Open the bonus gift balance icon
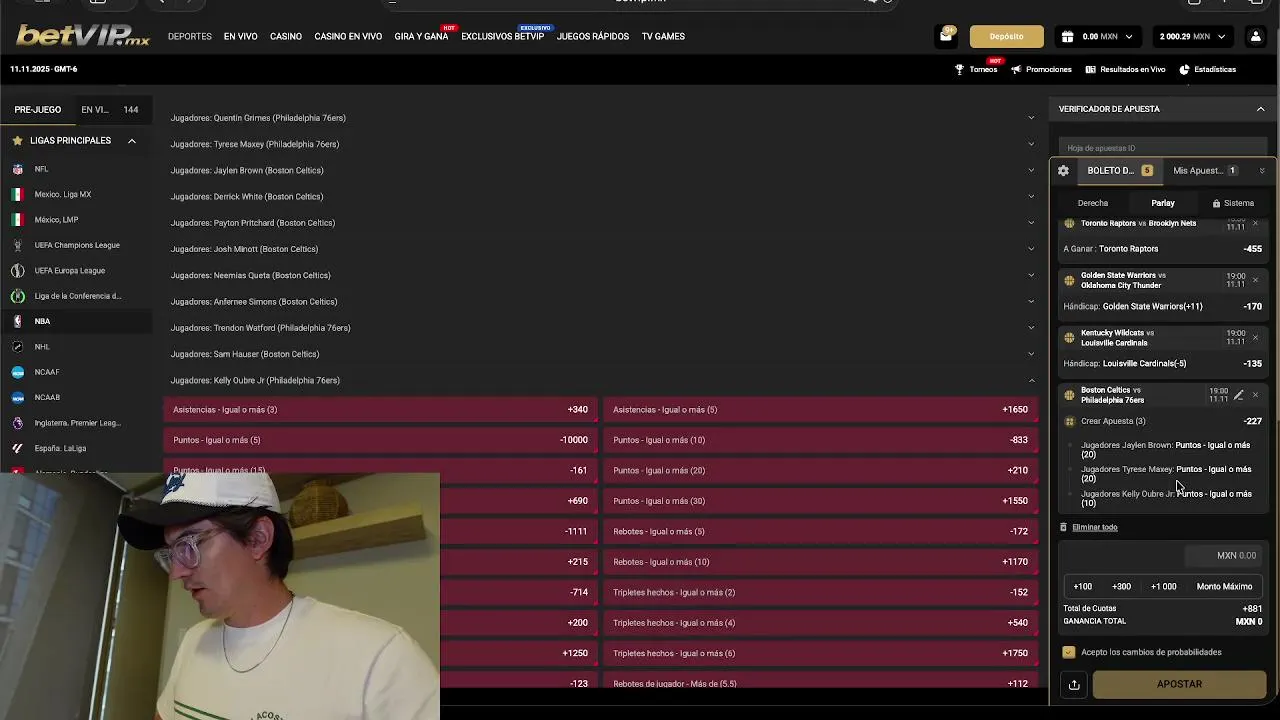The height and width of the screenshot is (720, 1280). 1067,36
